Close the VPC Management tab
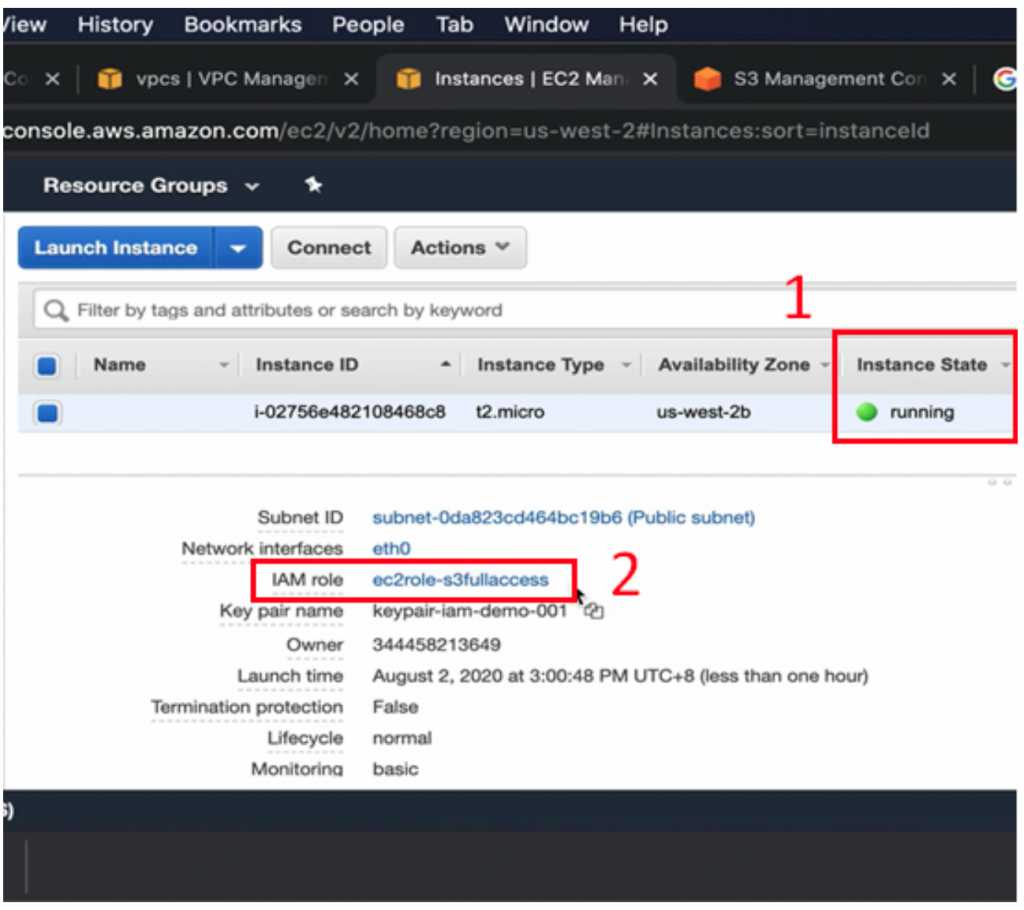The image size is (1024, 910). (351, 79)
